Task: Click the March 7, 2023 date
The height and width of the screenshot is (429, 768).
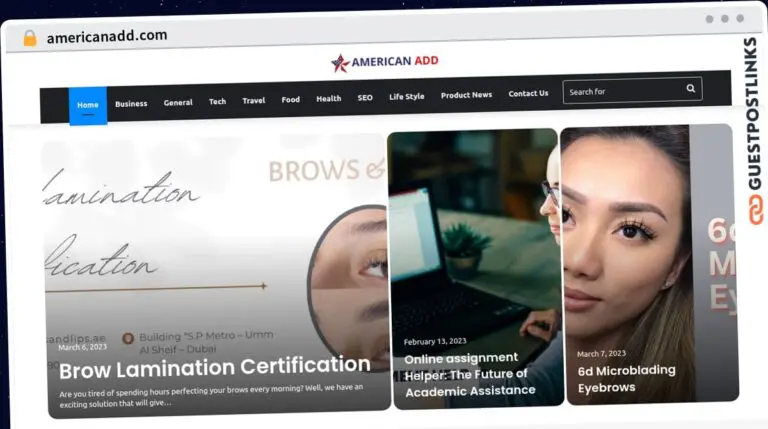Action: pyautogui.click(x=601, y=353)
